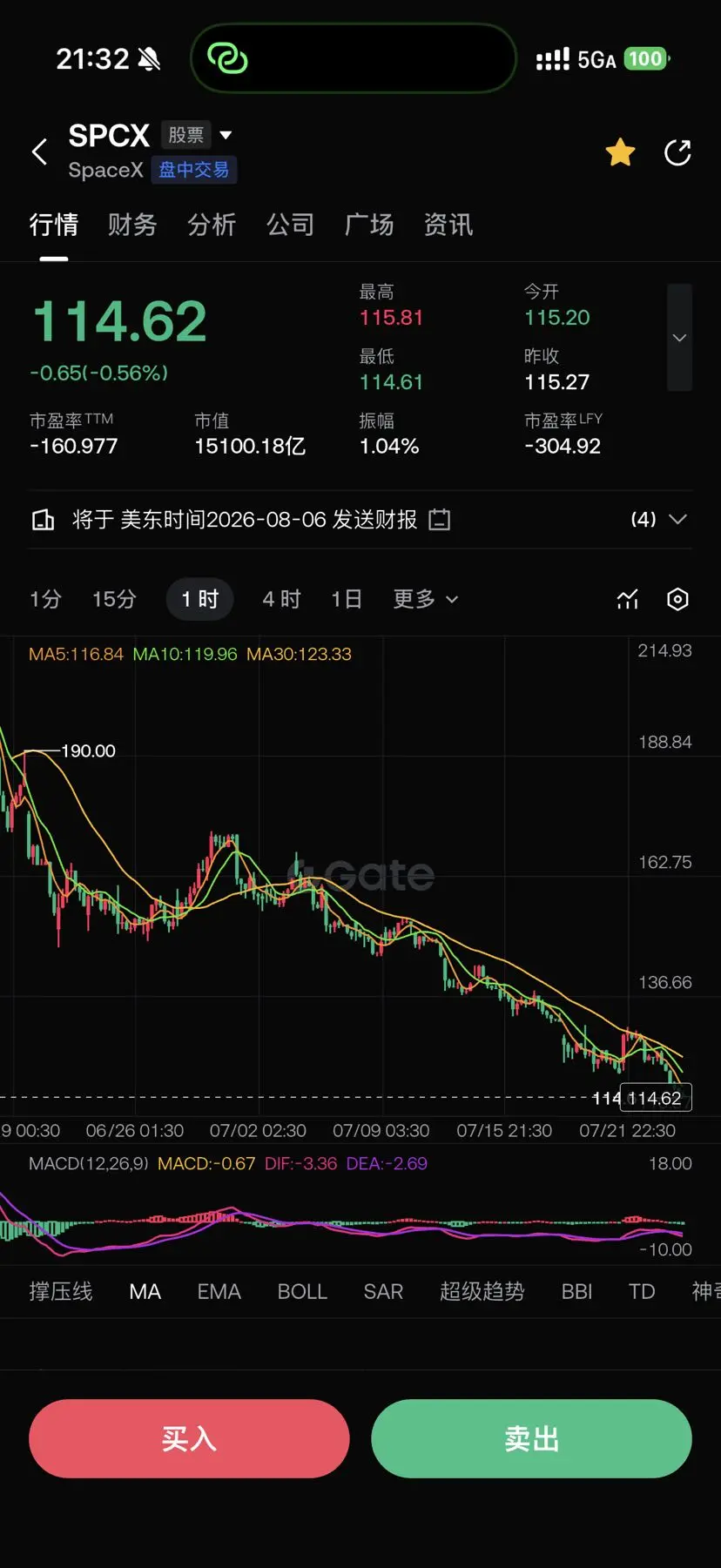Select 1分 chart interval

point(45,599)
